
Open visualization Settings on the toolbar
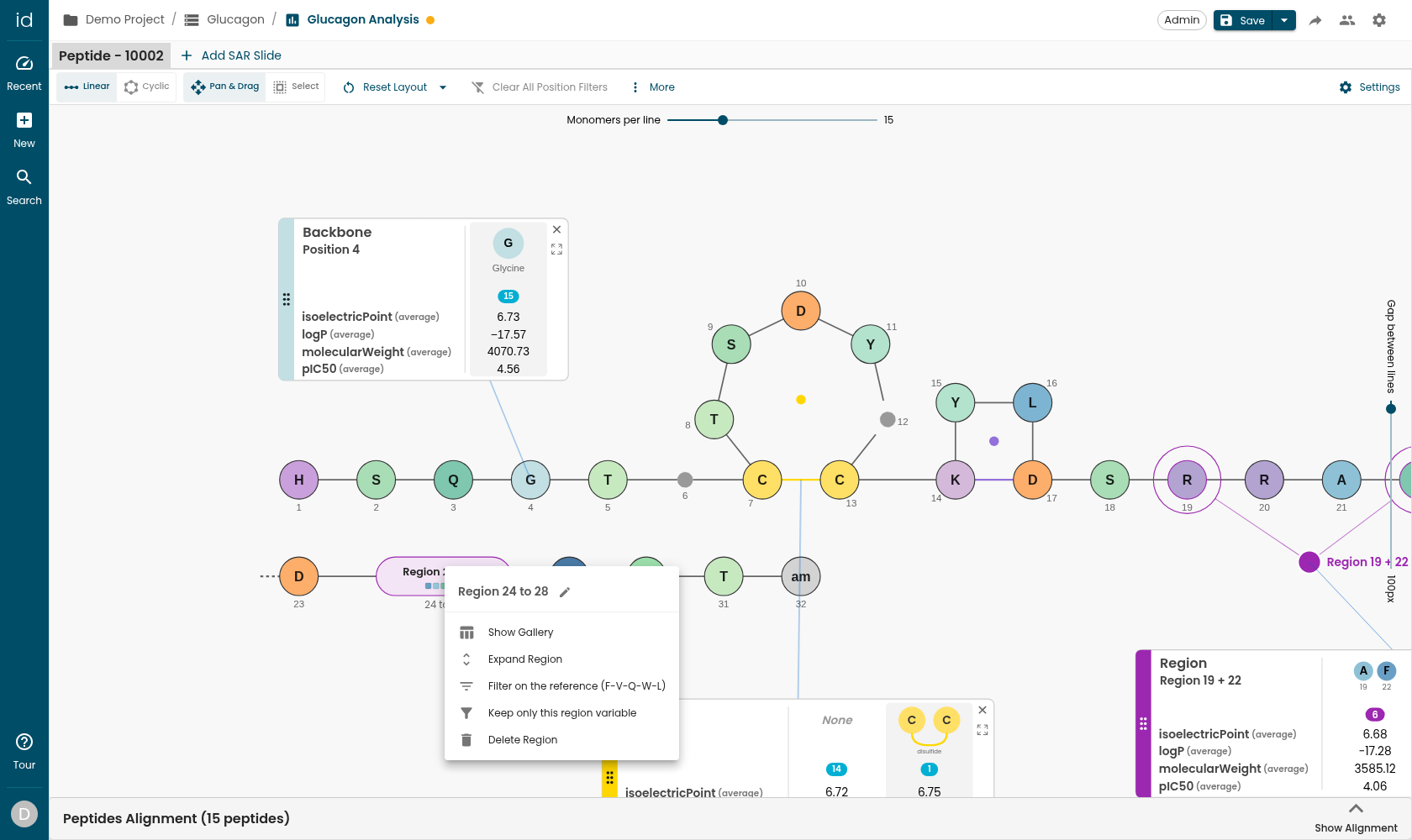click(1369, 87)
